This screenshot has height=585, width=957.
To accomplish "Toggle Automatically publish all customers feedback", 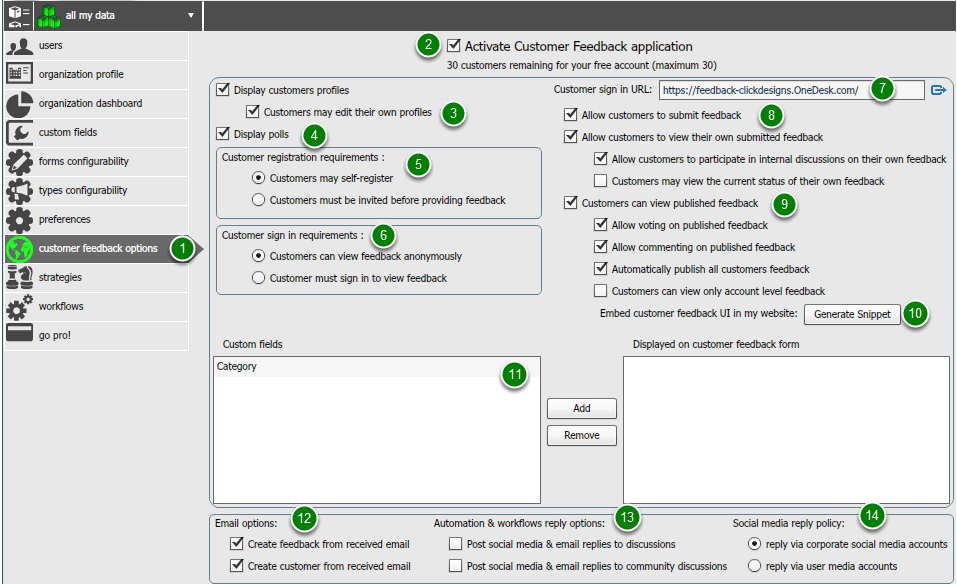I will coord(601,268).
